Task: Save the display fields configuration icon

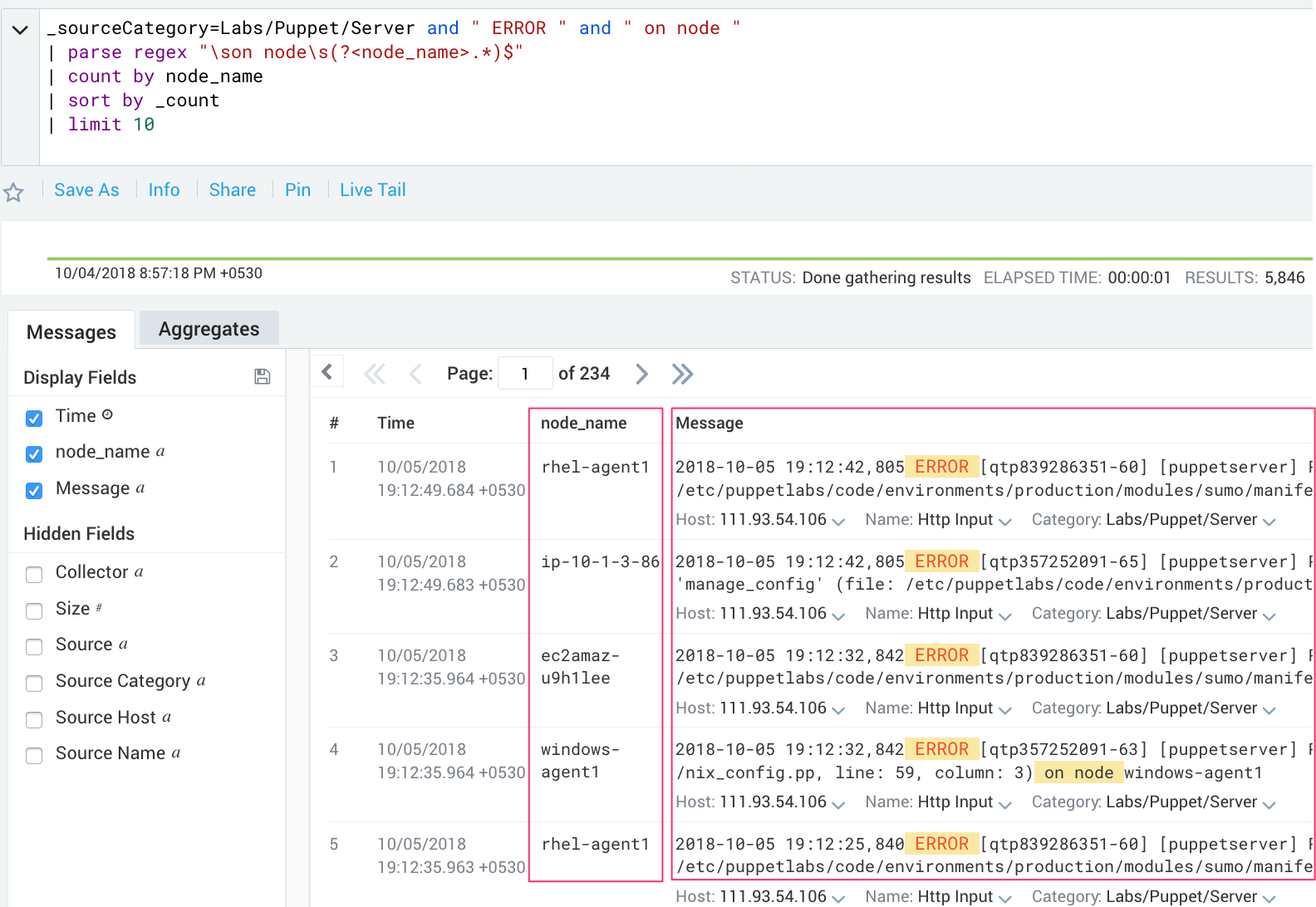Action: tap(263, 377)
